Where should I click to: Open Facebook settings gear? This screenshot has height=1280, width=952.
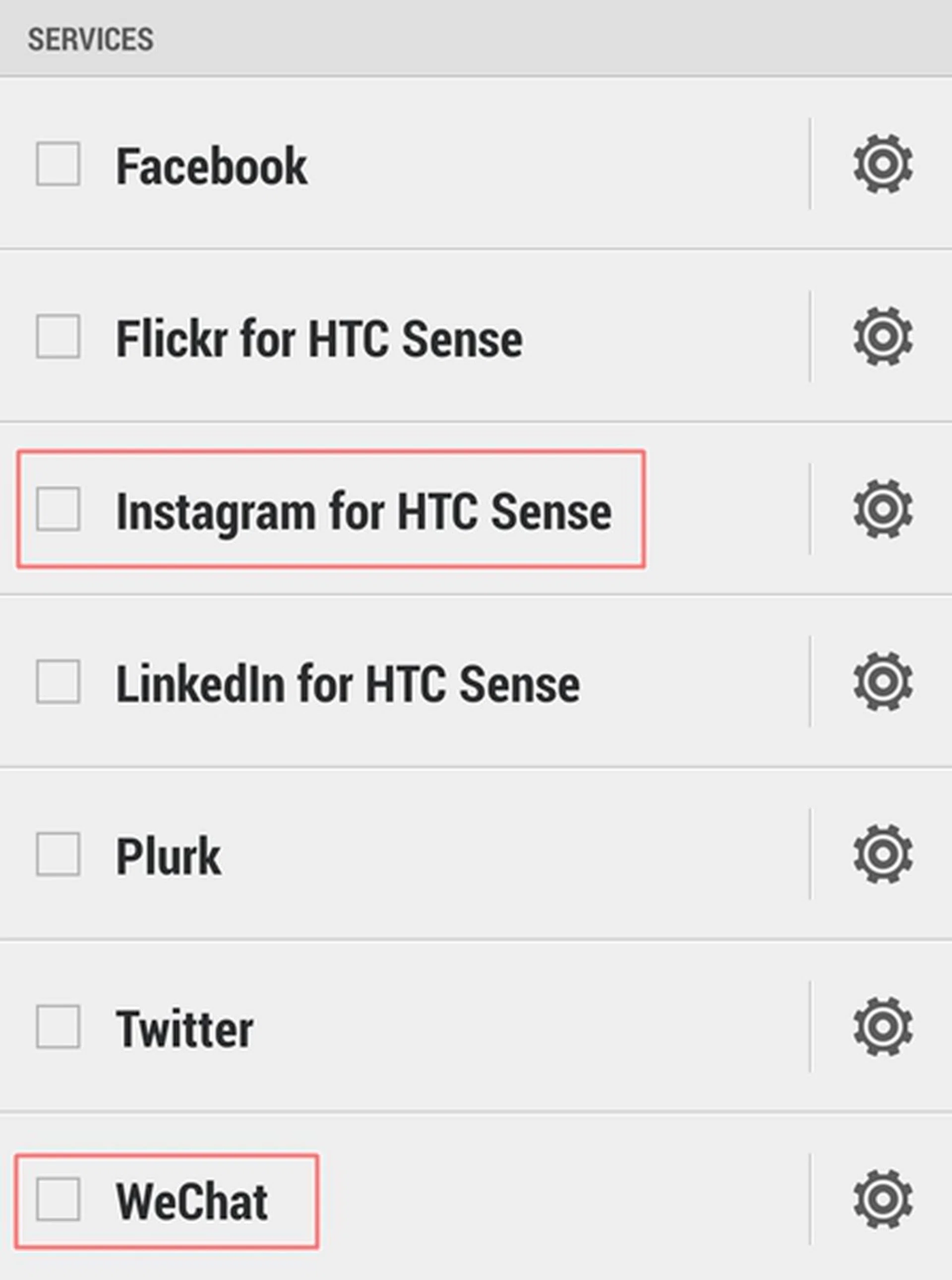click(x=882, y=164)
